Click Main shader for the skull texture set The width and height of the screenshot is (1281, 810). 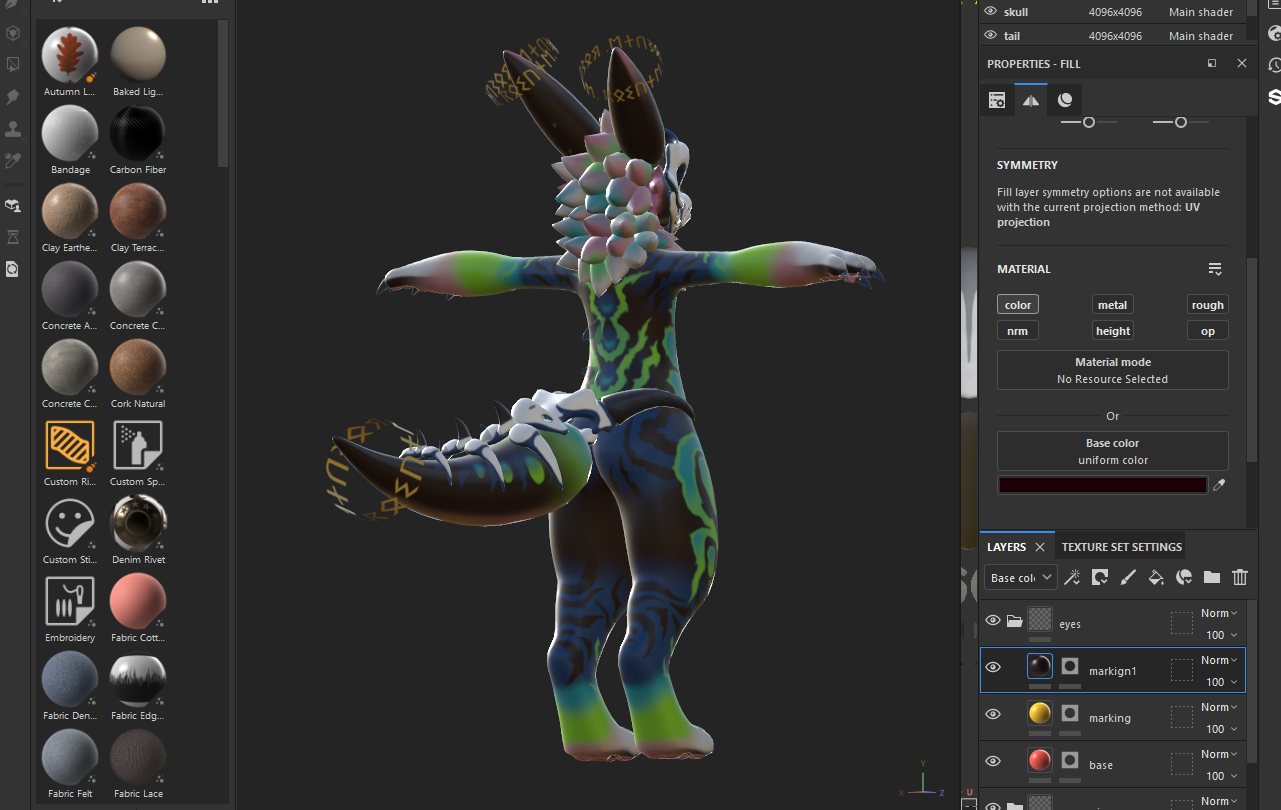1201,12
